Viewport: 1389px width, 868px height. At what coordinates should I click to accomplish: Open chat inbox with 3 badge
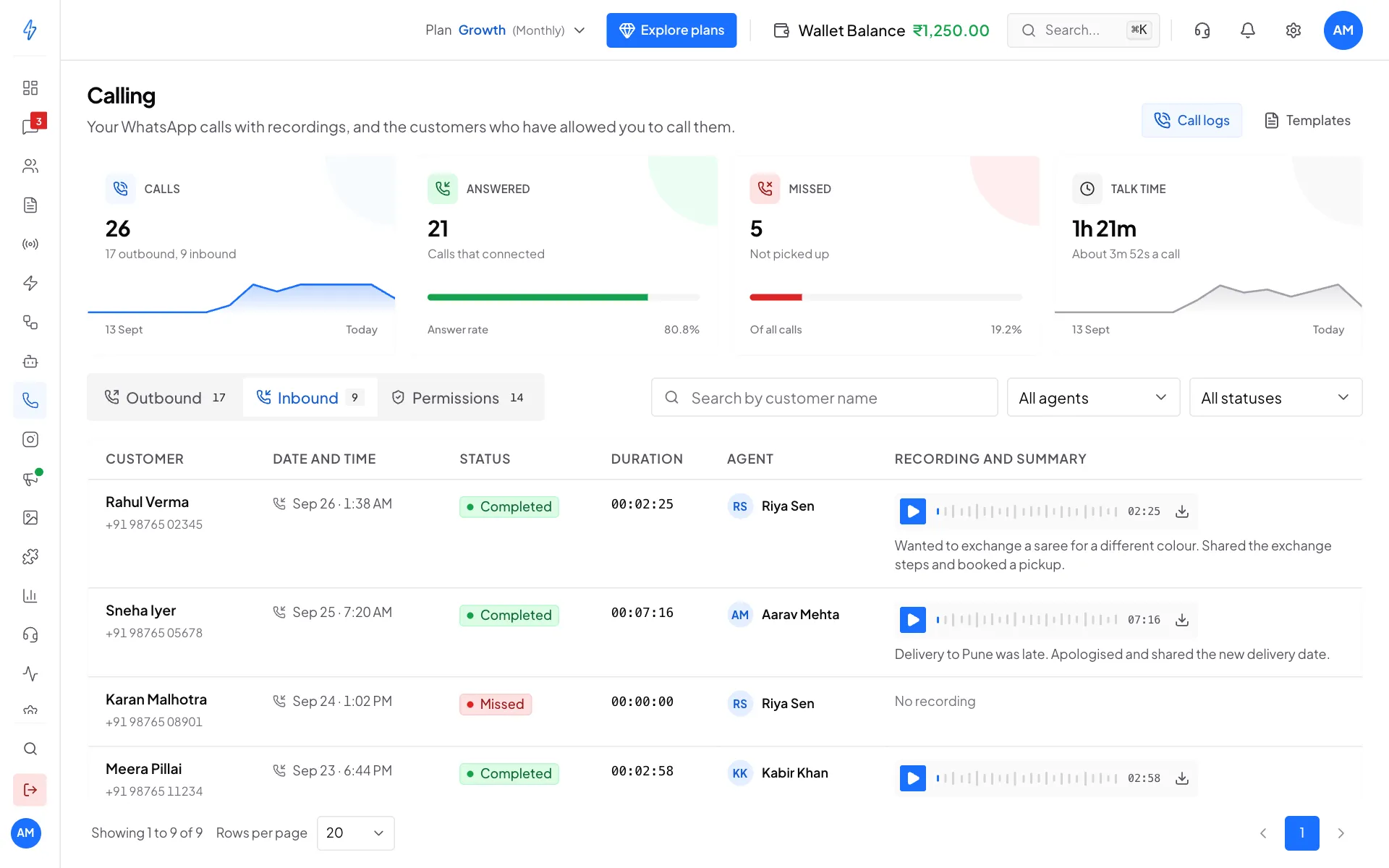[30, 127]
